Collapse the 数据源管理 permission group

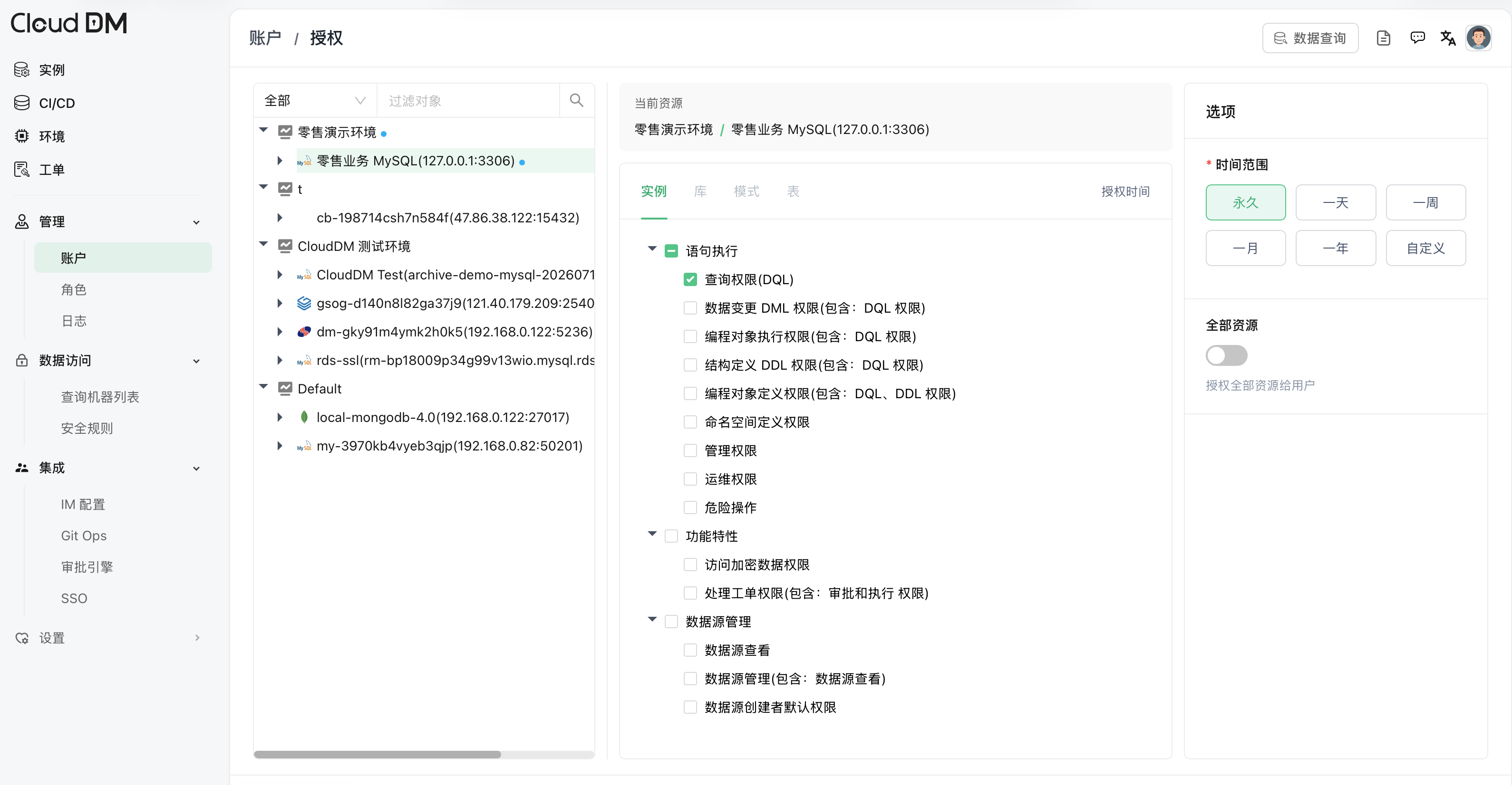(652, 620)
